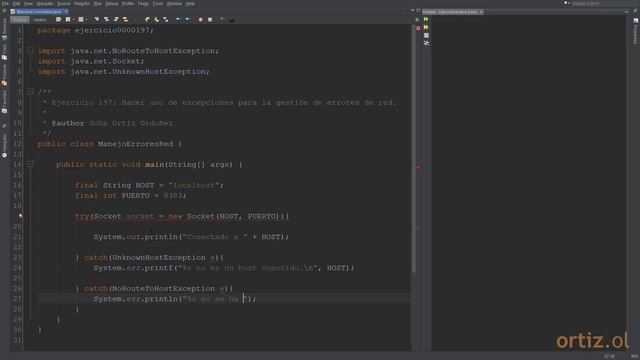Go forward in editor navigation history
The image size is (640, 360).
80,19
